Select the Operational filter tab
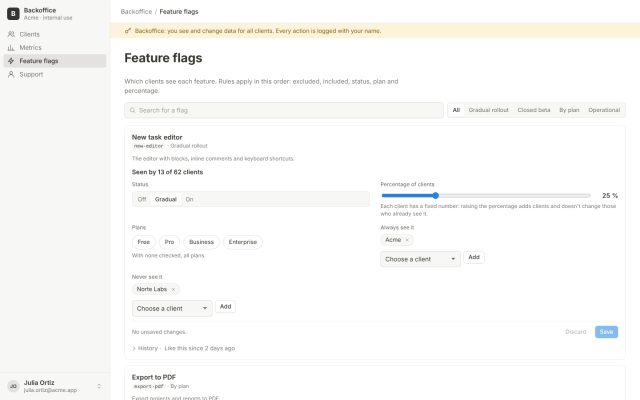The height and width of the screenshot is (400, 640). pos(604,110)
